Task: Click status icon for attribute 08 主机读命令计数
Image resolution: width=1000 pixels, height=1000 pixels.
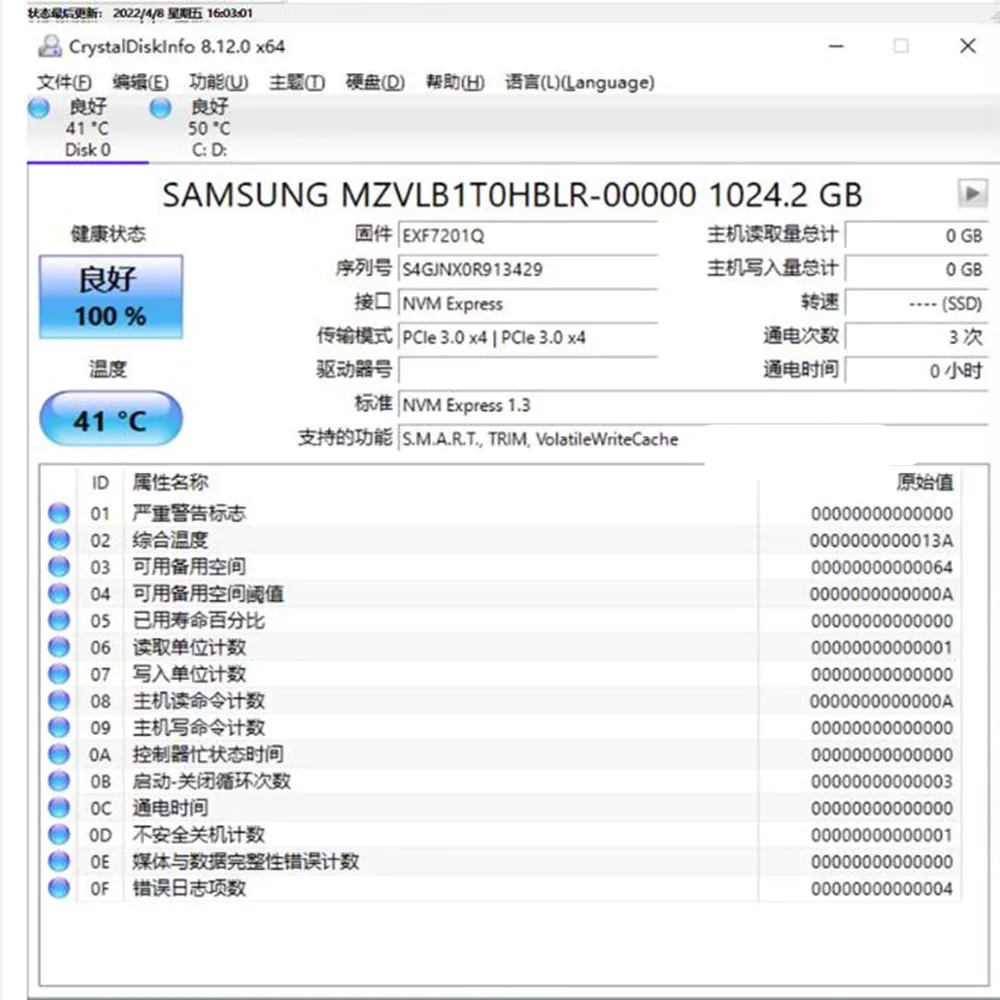Action: 59,701
